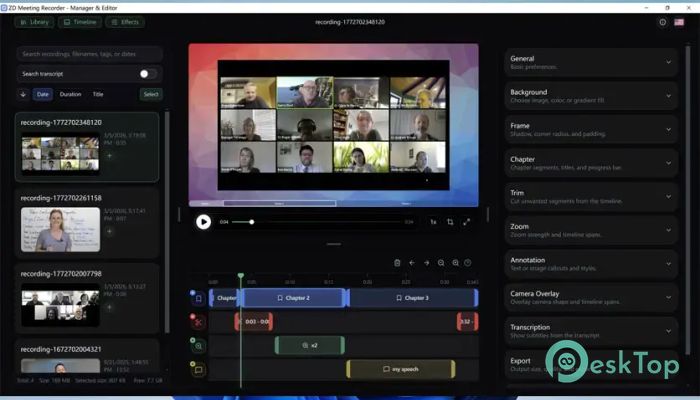Click the crop icon under the preview

pyautogui.click(x=450, y=222)
